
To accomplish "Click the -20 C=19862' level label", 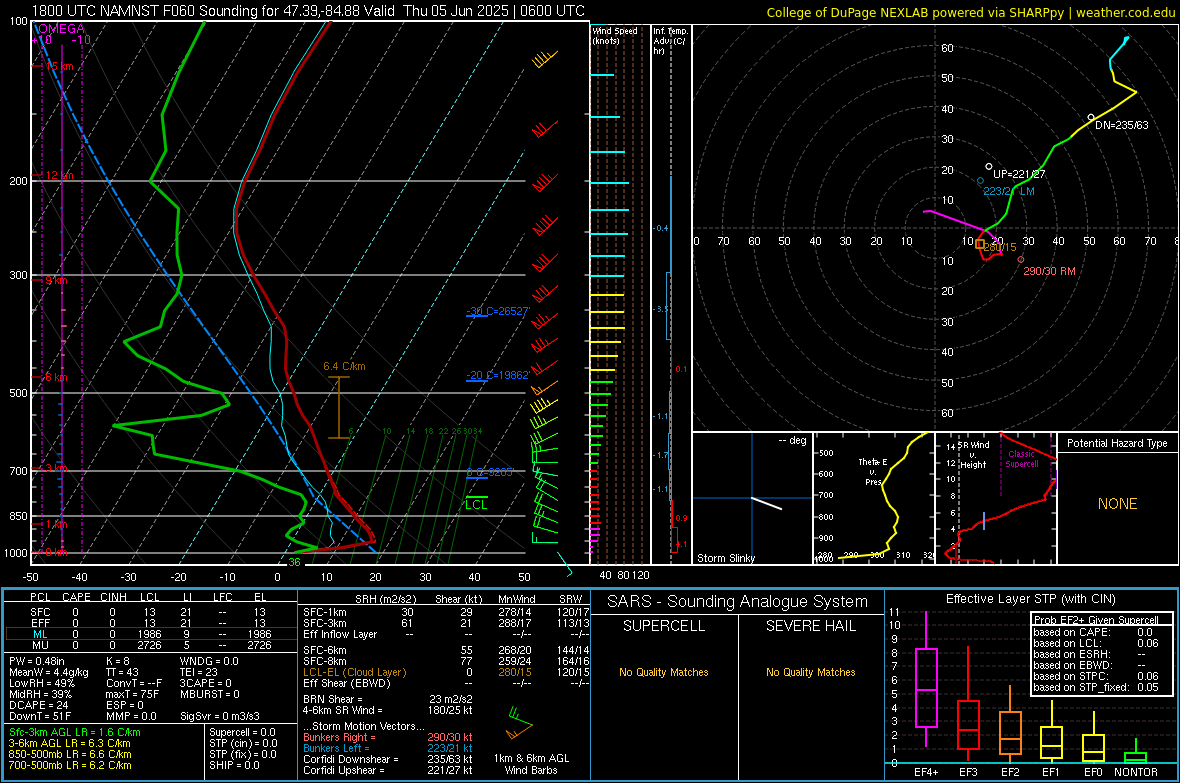I will tap(498, 375).
